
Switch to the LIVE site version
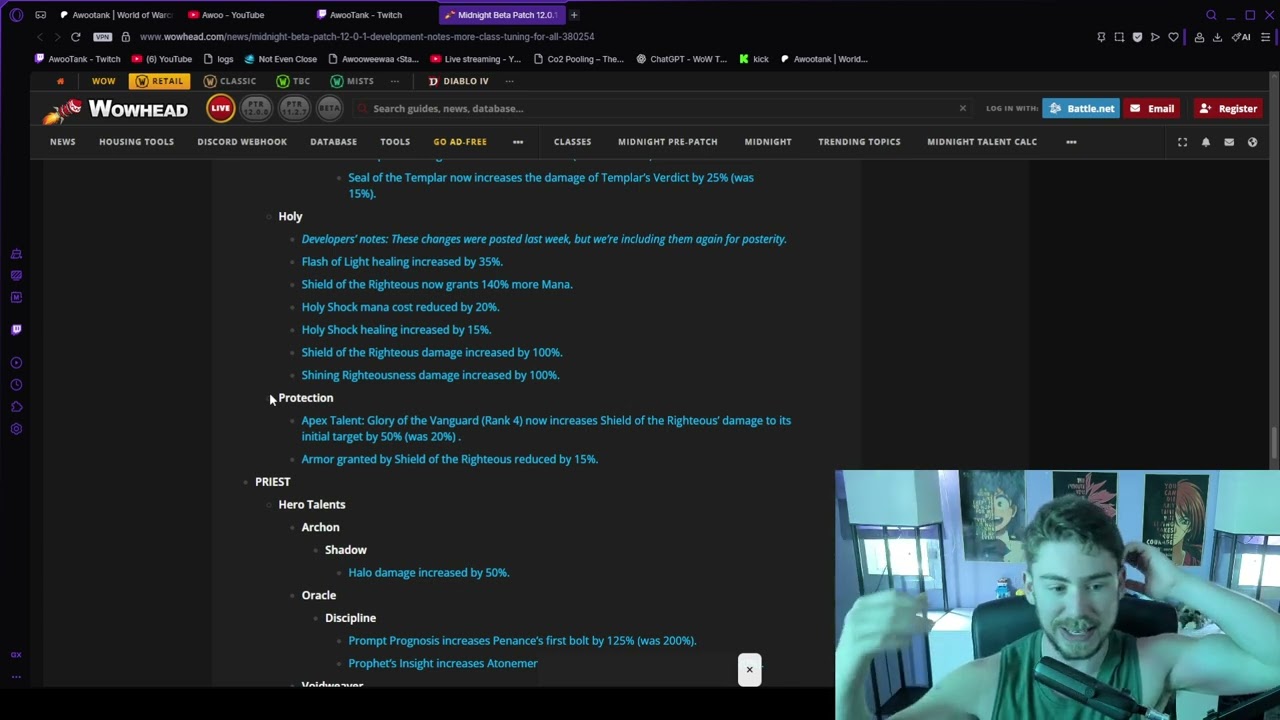point(221,108)
